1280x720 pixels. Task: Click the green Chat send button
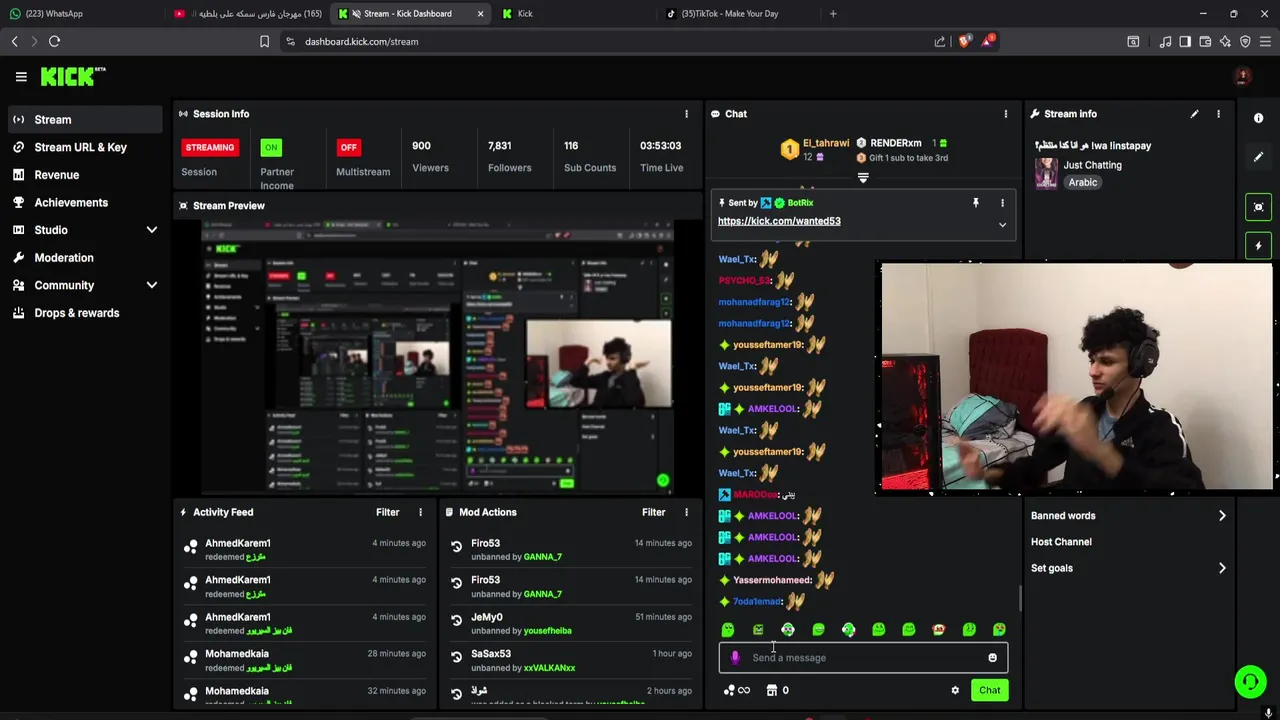[x=989, y=690]
